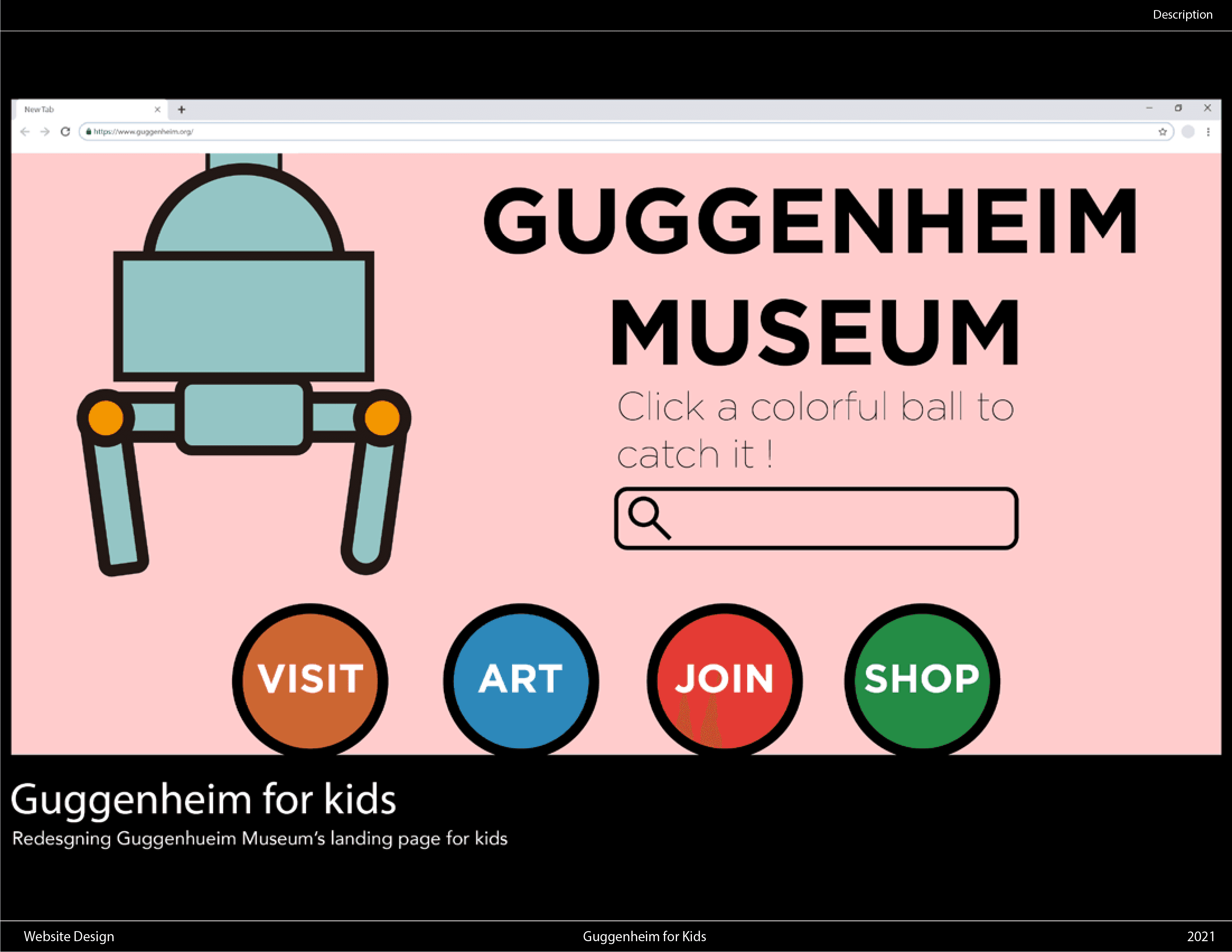Click the "Guggenheim for Kids" footer text

[x=644, y=937]
